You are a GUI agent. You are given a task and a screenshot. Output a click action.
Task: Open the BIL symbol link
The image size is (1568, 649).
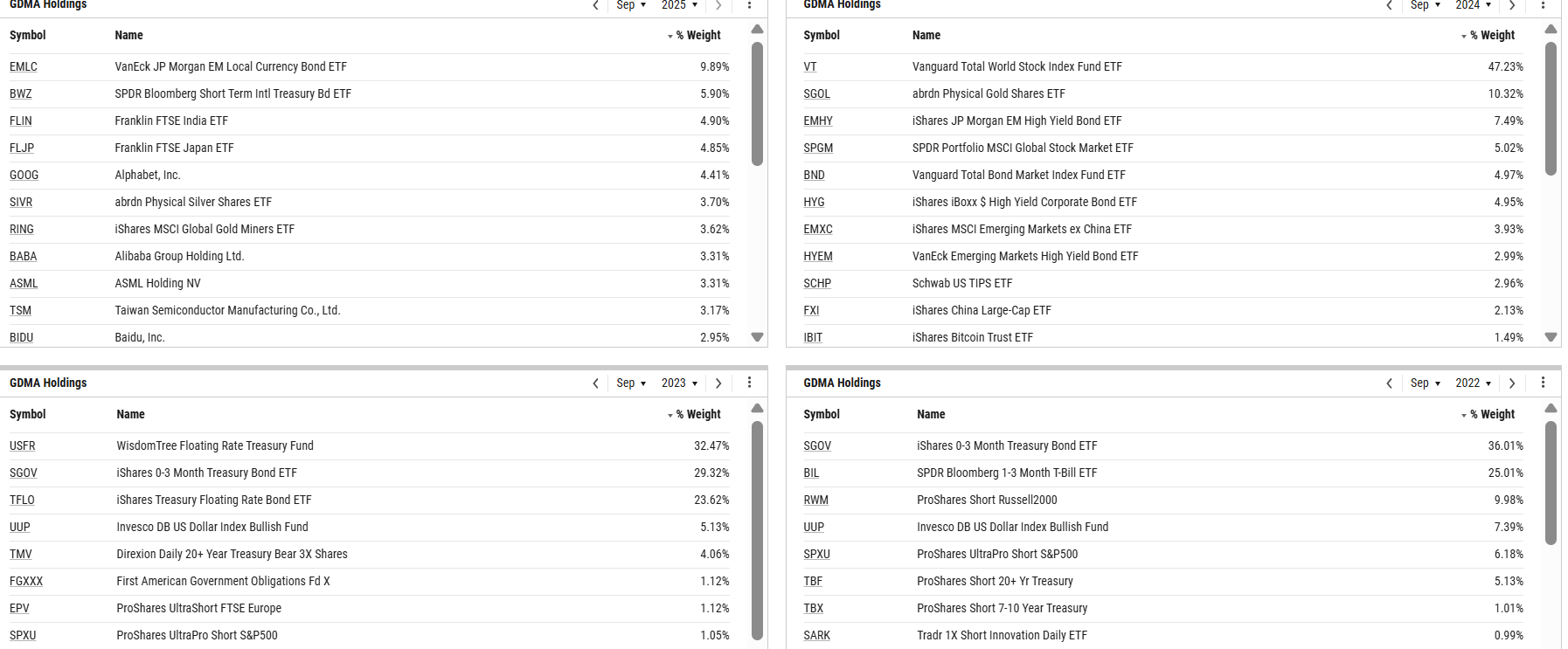(x=811, y=473)
